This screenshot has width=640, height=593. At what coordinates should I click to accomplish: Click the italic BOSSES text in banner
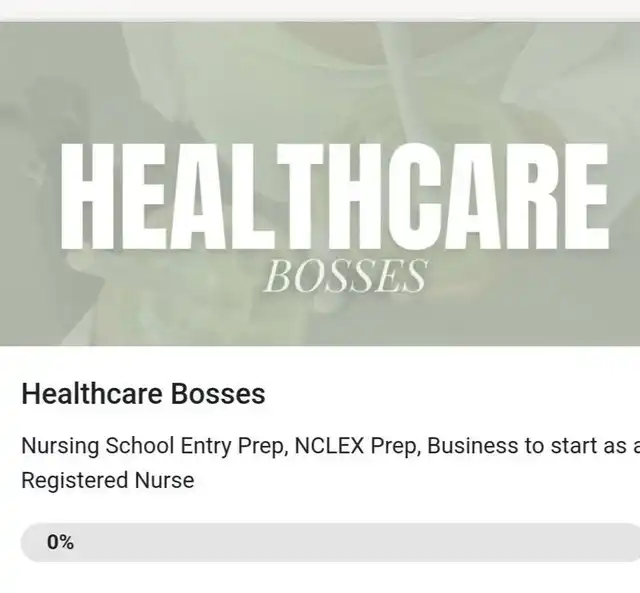(x=345, y=276)
